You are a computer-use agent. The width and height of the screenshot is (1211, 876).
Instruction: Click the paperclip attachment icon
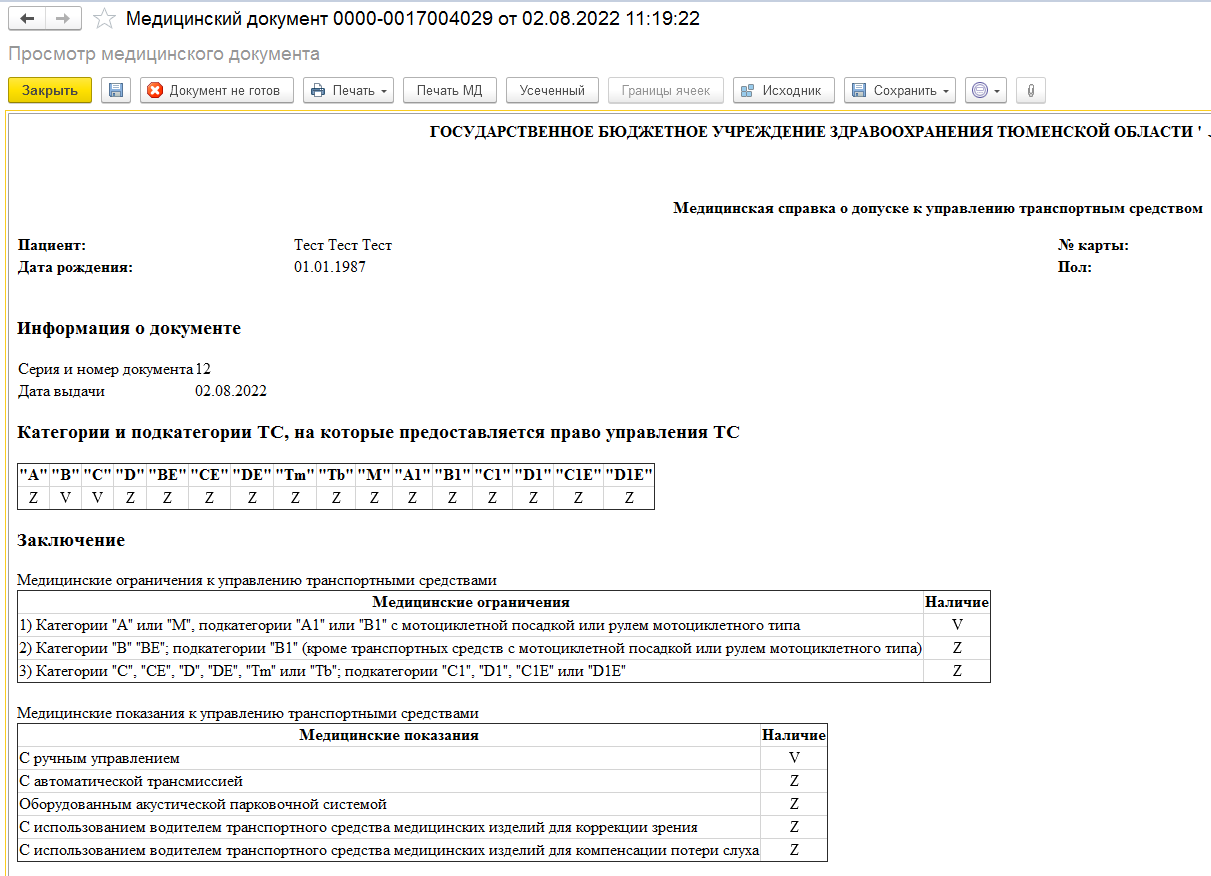click(x=1030, y=90)
